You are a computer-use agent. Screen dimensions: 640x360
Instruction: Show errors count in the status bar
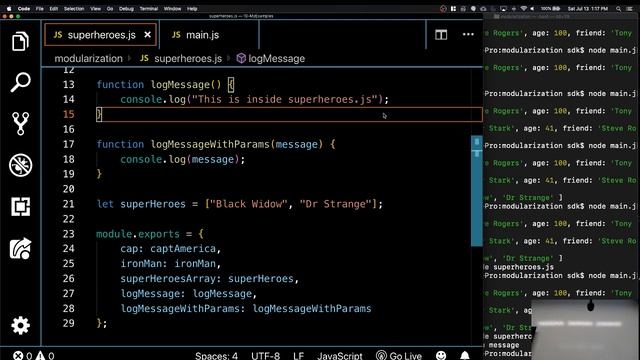tap(23, 356)
